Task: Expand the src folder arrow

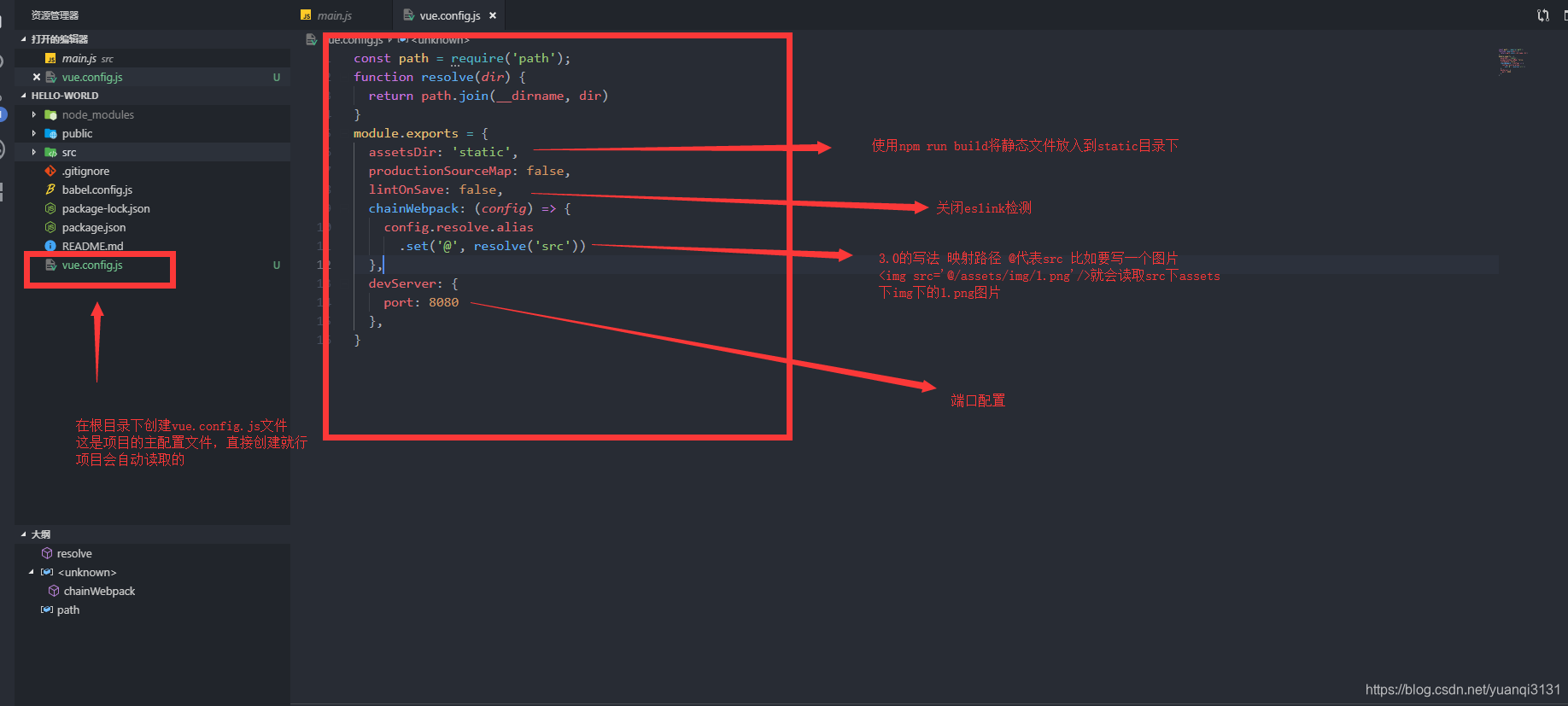Action: pyautogui.click(x=34, y=152)
